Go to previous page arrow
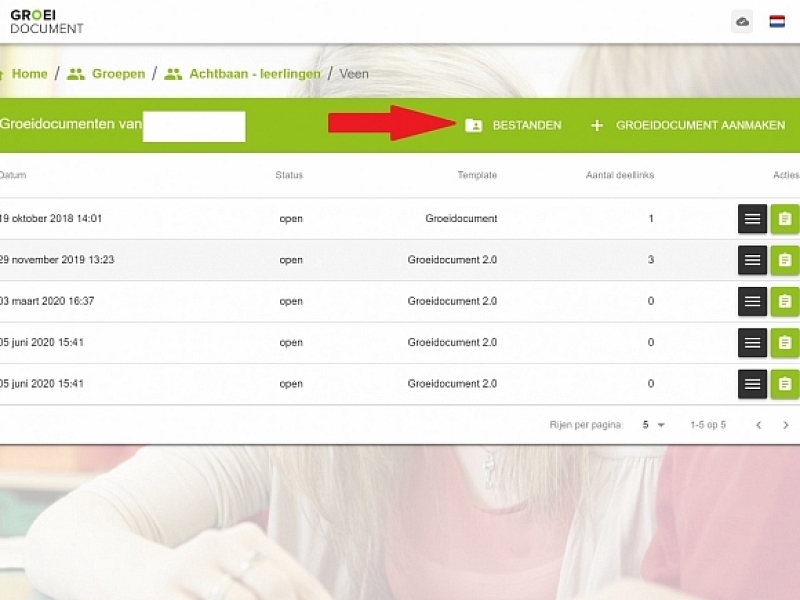800x600 pixels. pyautogui.click(x=759, y=425)
